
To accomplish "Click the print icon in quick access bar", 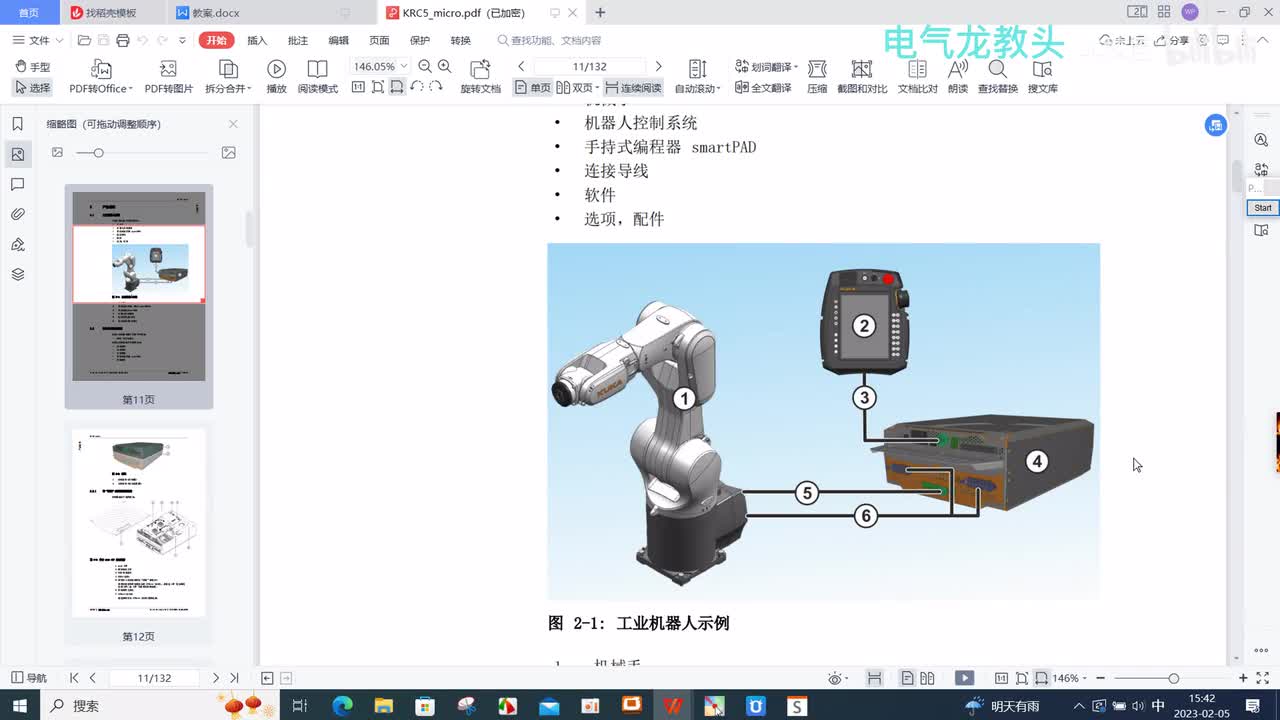I will tap(122, 40).
